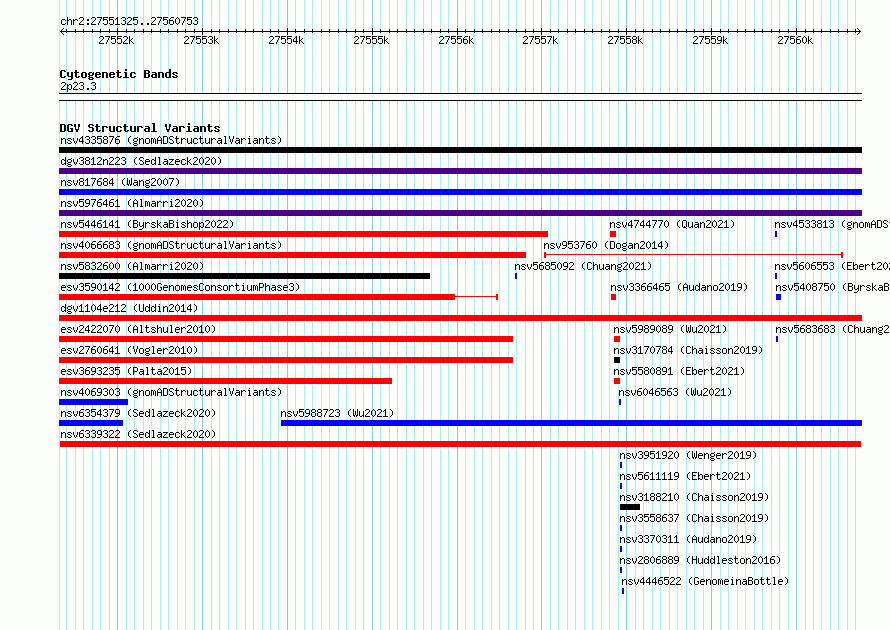Click the thin red nsv953760 variant line
This screenshot has width=890, height=630.
694,255
